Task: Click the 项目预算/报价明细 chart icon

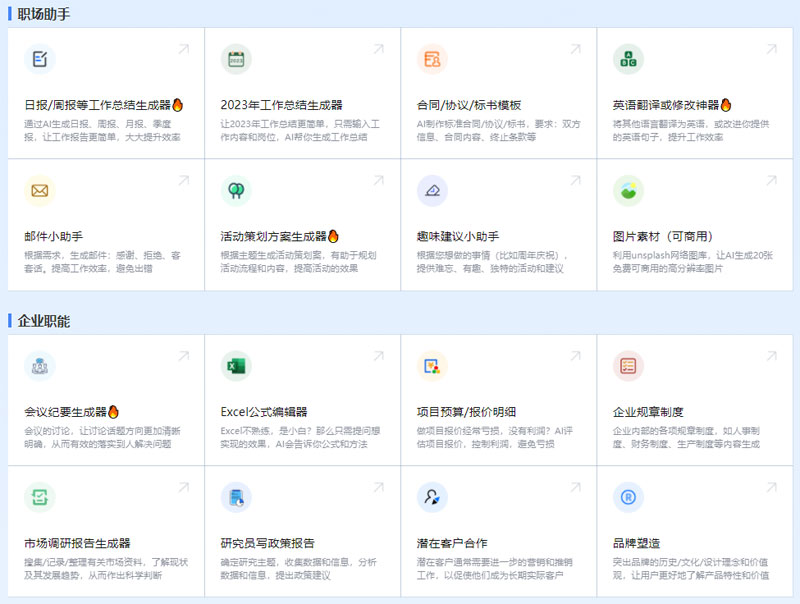Action: [432, 364]
